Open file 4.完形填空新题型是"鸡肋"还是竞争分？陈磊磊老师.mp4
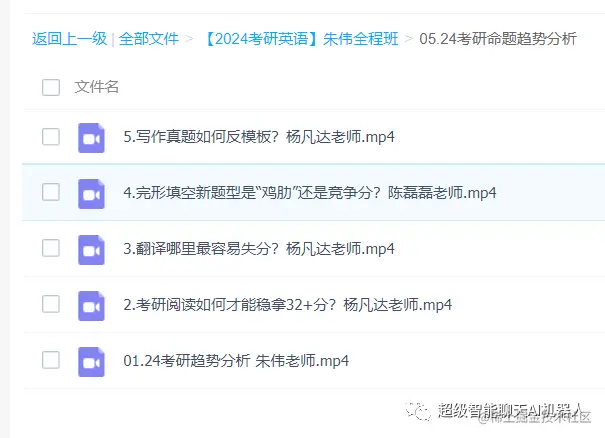Image resolution: width=605 pixels, height=438 pixels. 310,192
